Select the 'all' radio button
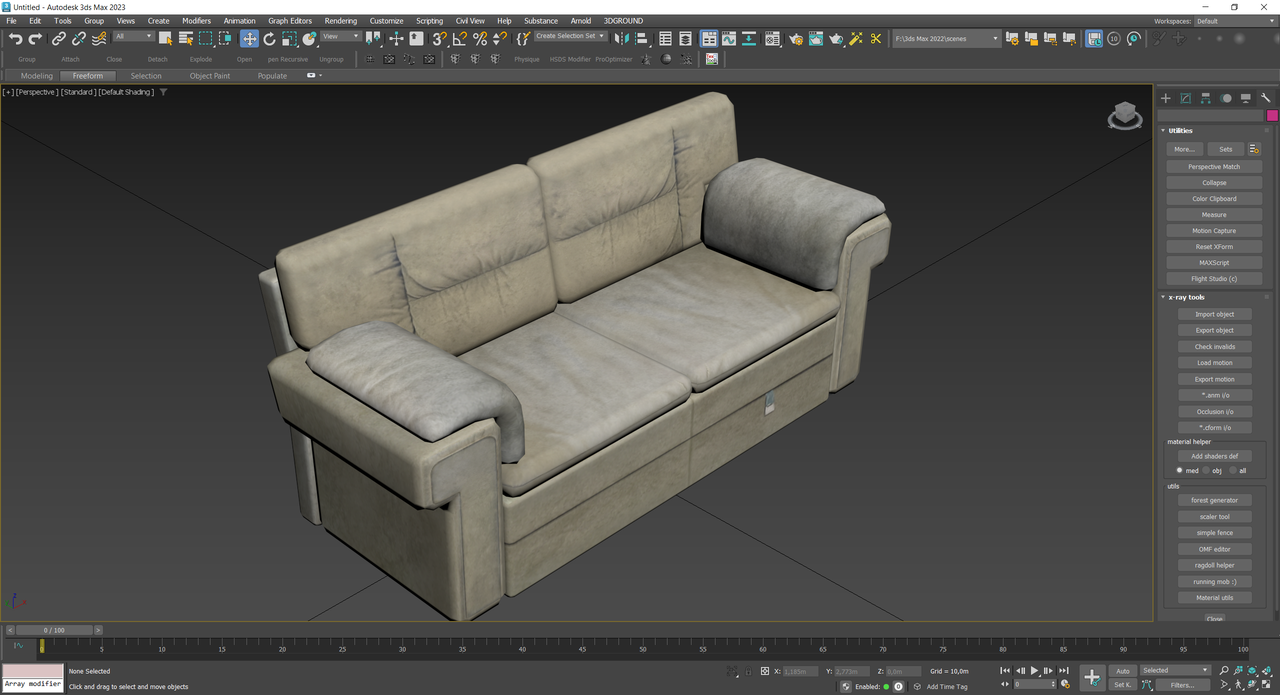This screenshot has width=1280, height=695. (1232, 470)
